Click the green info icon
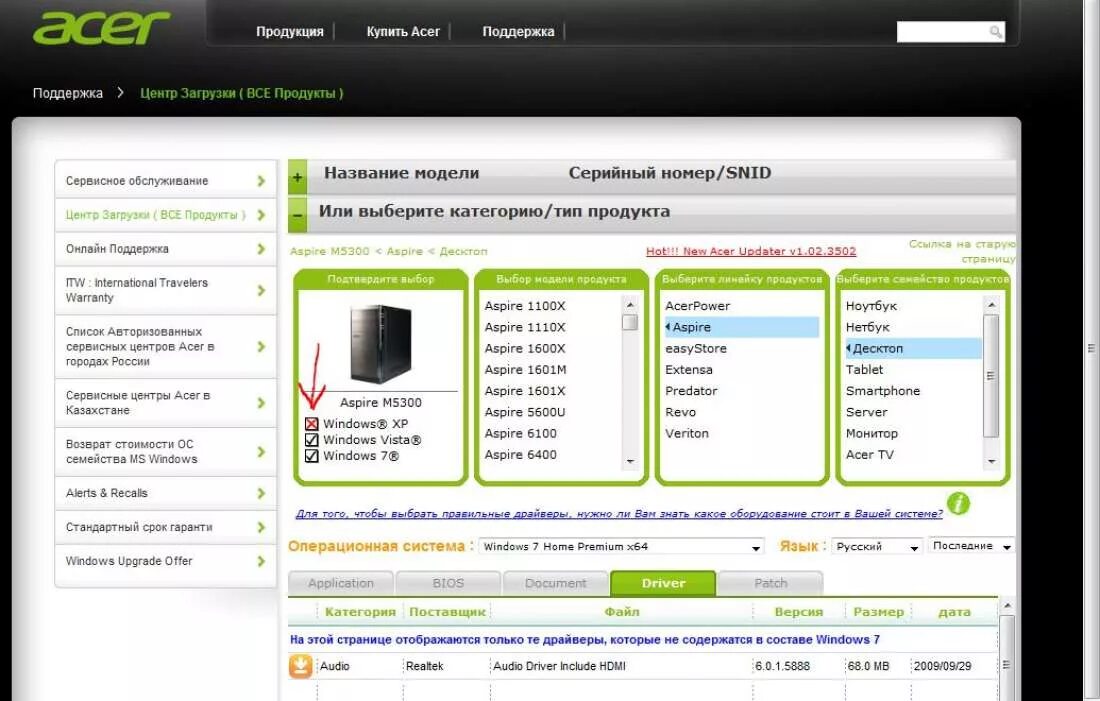 tap(958, 503)
